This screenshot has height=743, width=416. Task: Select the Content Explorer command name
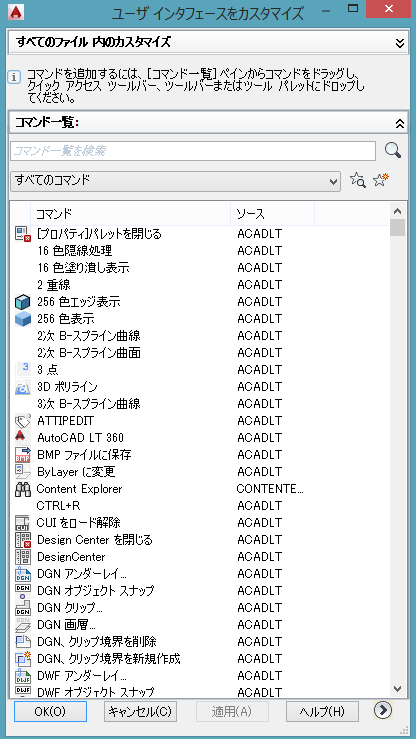(x=79, y=489)
